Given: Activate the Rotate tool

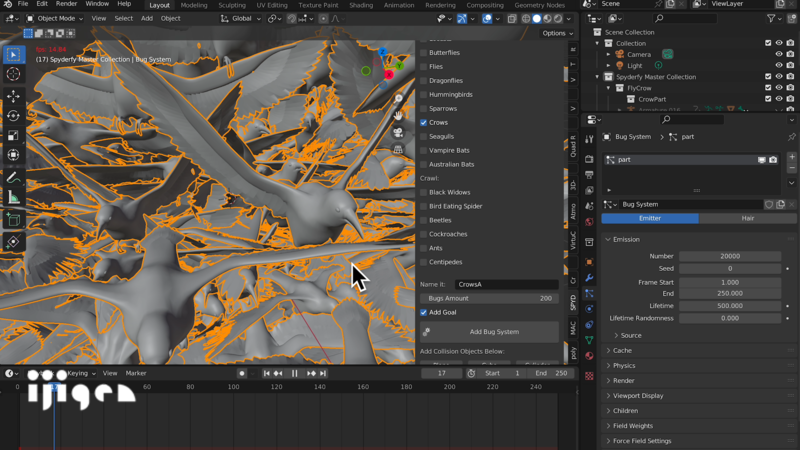Looking at the screenshot, I should [x=13, y=116].
